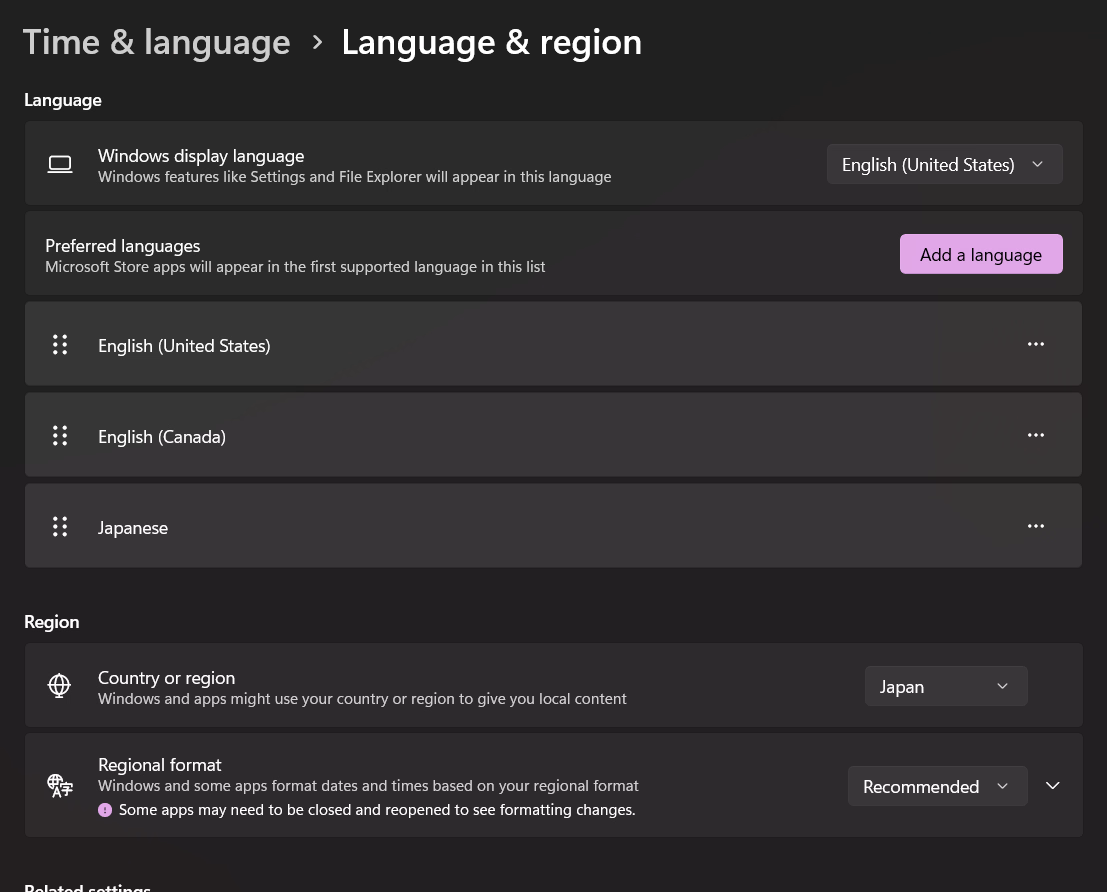Open the Windows display language dropdown
Viewport: 1107px width, 892px height.
pyautogui.click(x=943, y=164)
